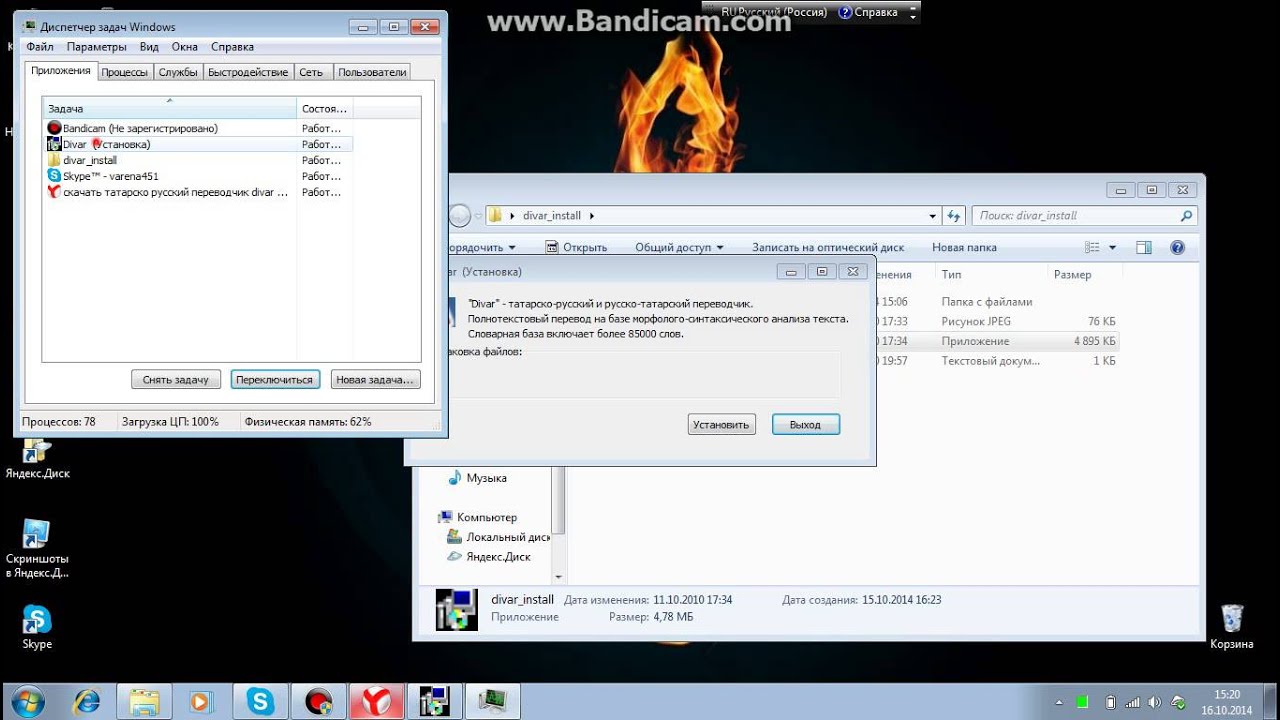Toggle the Explorer preview pane icon

coord(1144,247)
